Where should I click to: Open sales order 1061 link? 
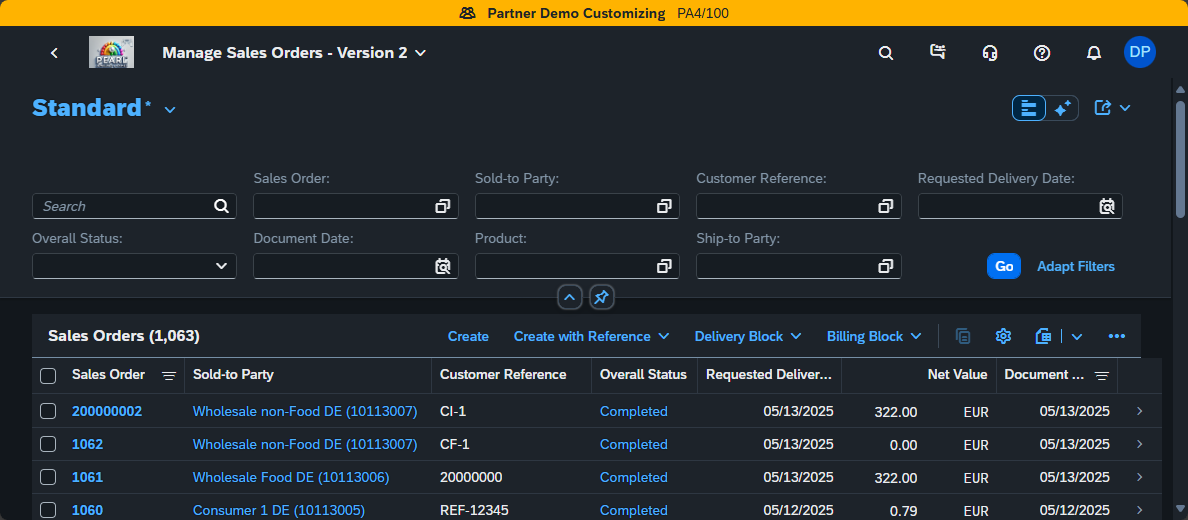(87, 478)
